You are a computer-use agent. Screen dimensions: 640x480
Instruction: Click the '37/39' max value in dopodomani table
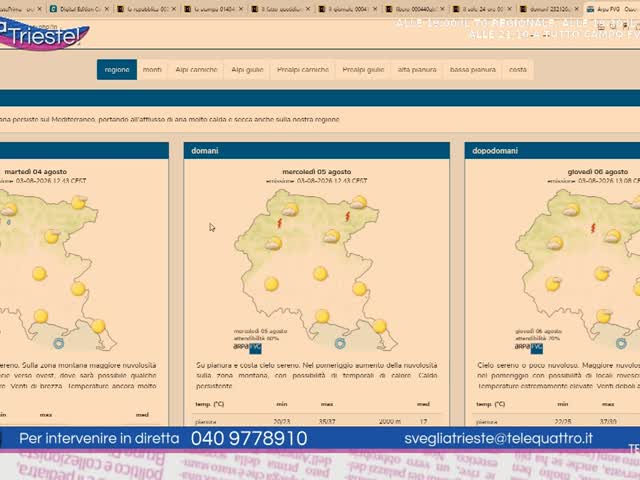pyautogui.click(x=608, y=421)
